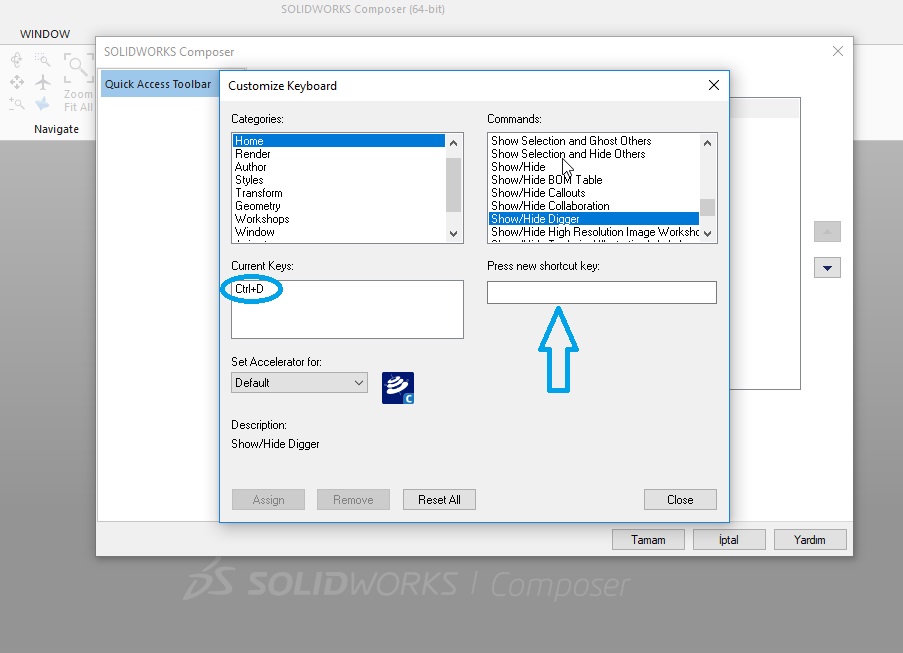Click the plus/minus zoom magnifier icon
This screenshot has height=653, width=903.
click(x=17, y=103)
